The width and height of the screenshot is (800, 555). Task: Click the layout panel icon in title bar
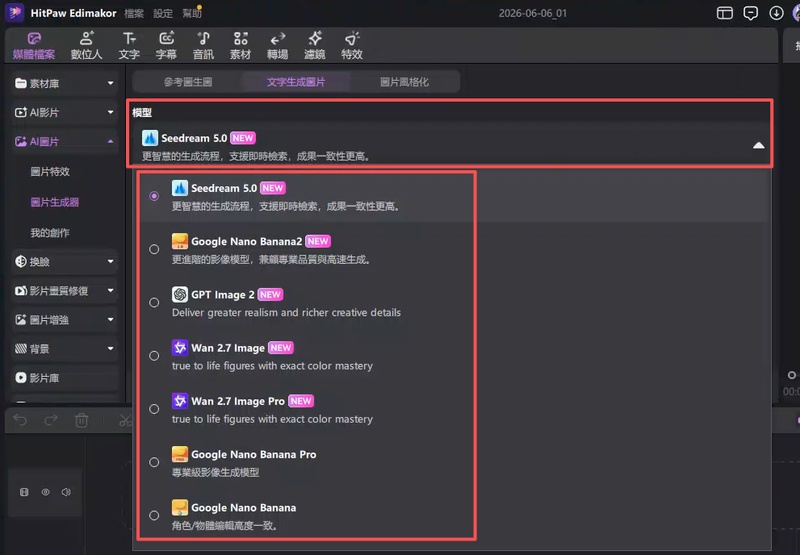pos(724,13)
